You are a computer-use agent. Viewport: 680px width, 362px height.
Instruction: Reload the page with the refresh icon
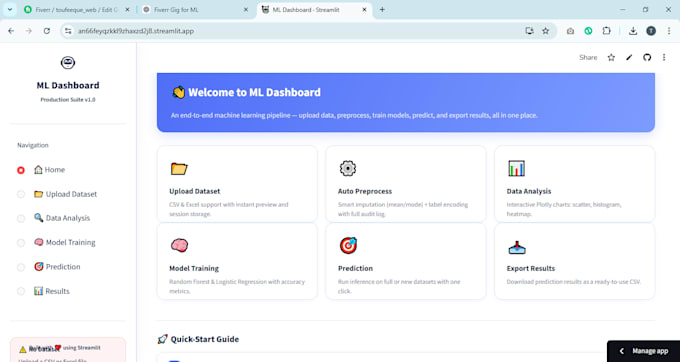[x=47, y=31]
